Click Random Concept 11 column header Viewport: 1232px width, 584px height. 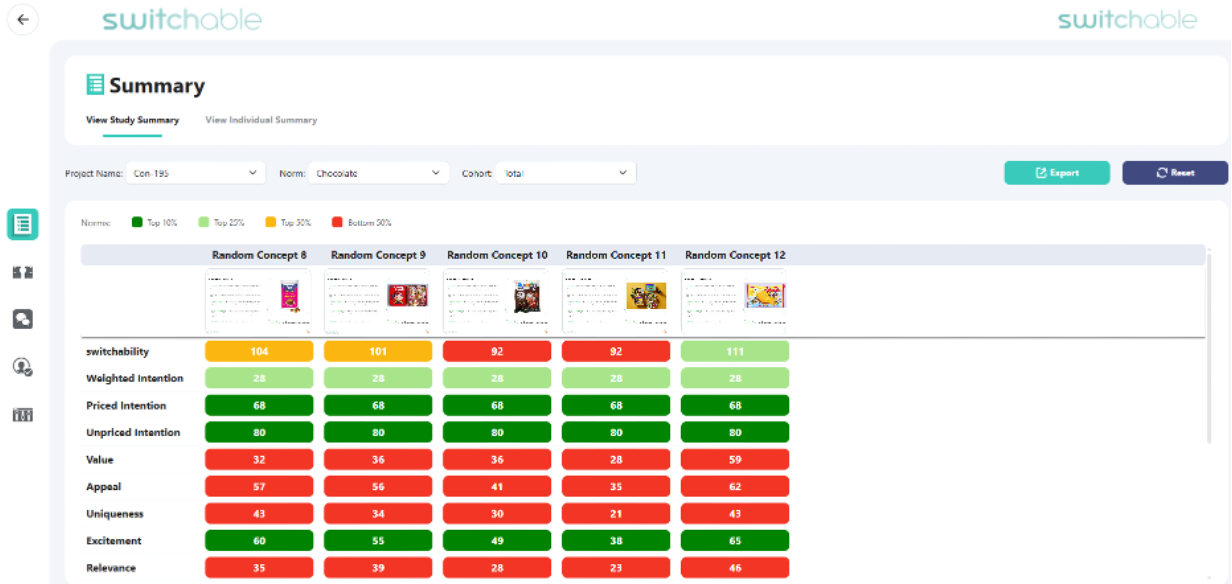[616, 255]
